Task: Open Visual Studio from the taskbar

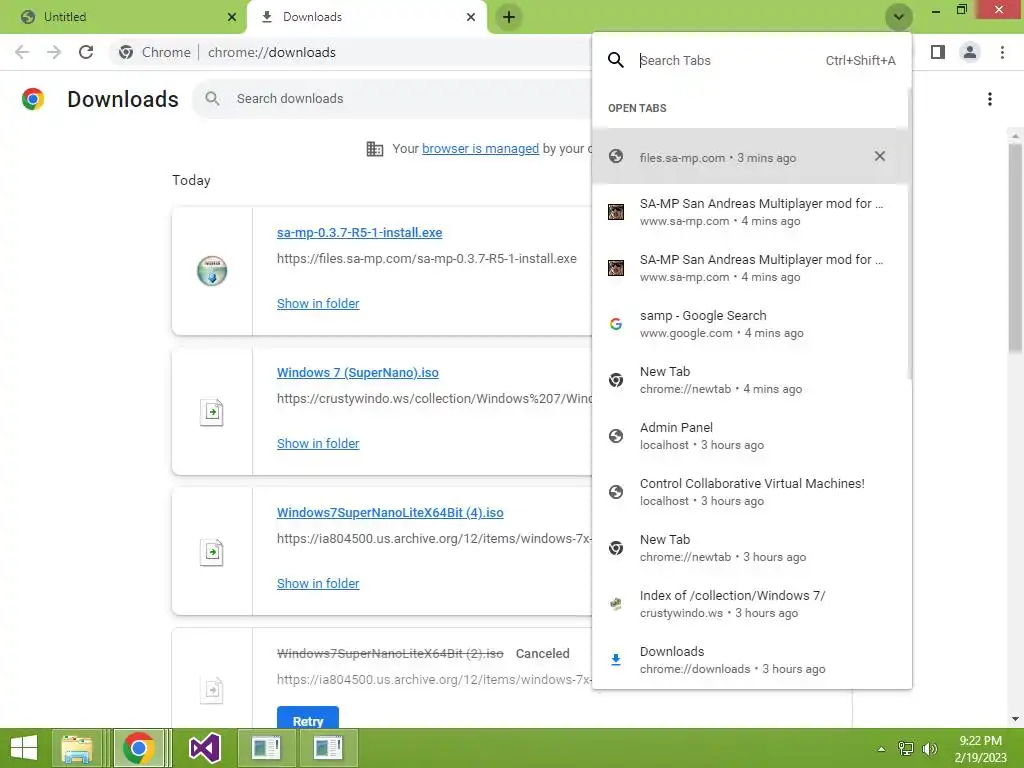Action: point(204,748)
